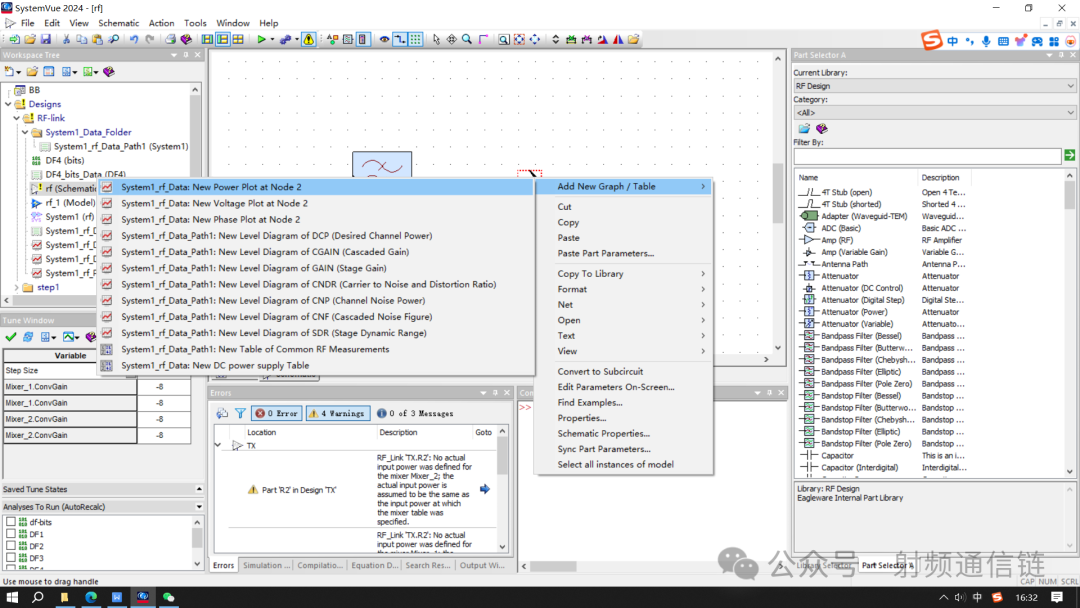Viewport: 1080px width, 608px height.
Task: Click the Undo arrow in the toolbar
Action: point(134,39)
